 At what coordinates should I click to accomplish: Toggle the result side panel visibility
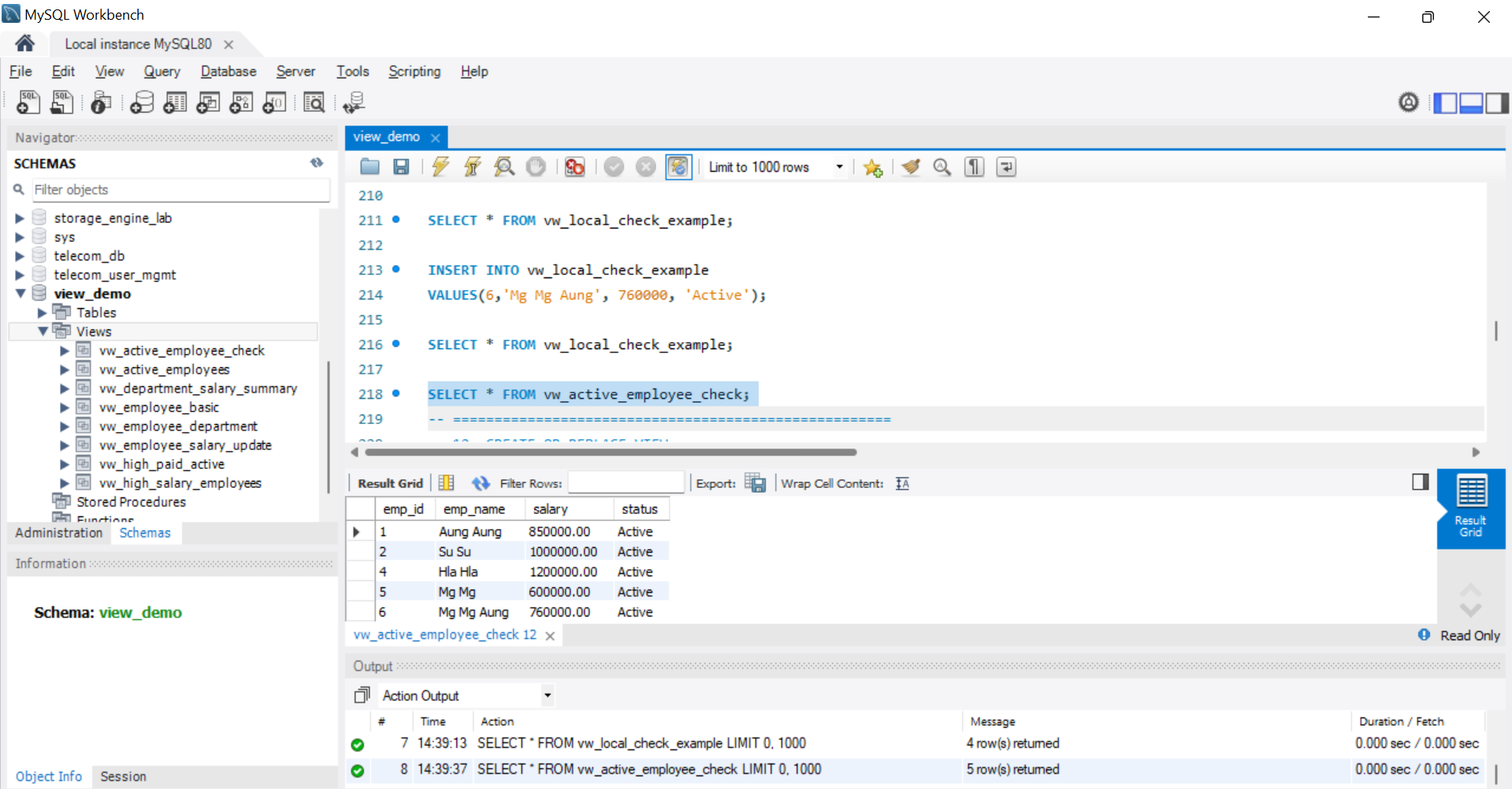pyautogui.click(x=1421, y=482)
